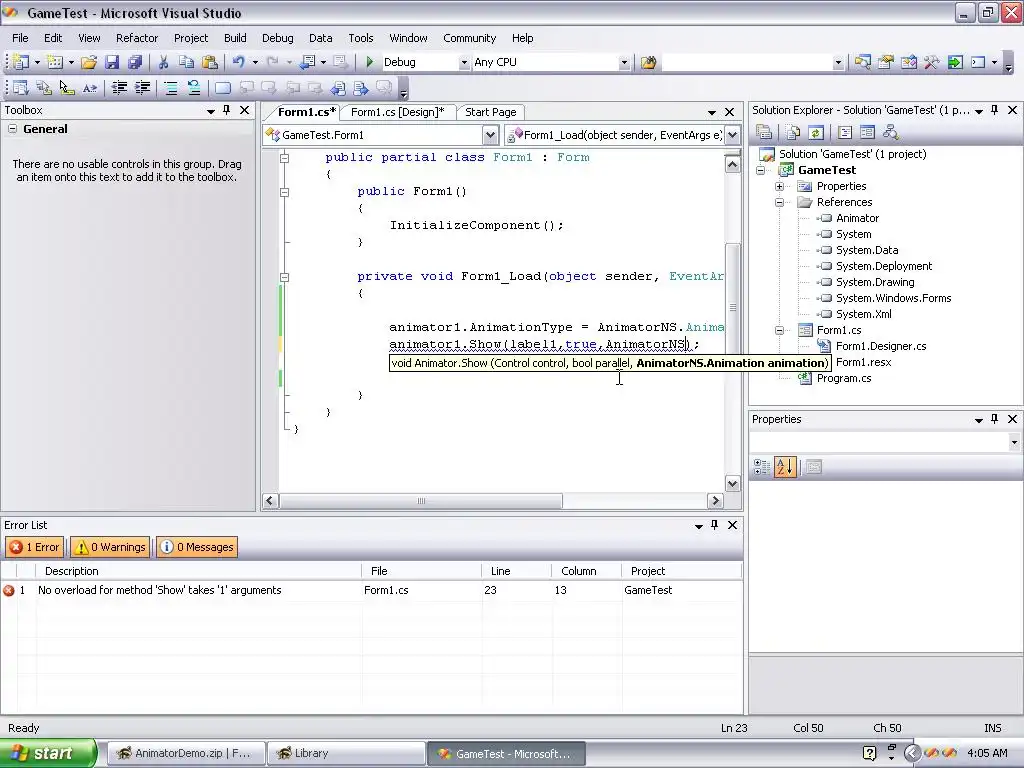The width and height of the screenshot is (1024, 768).
Task: Switch to the Form1.cs [Design] tab
Action: [397, 112]
